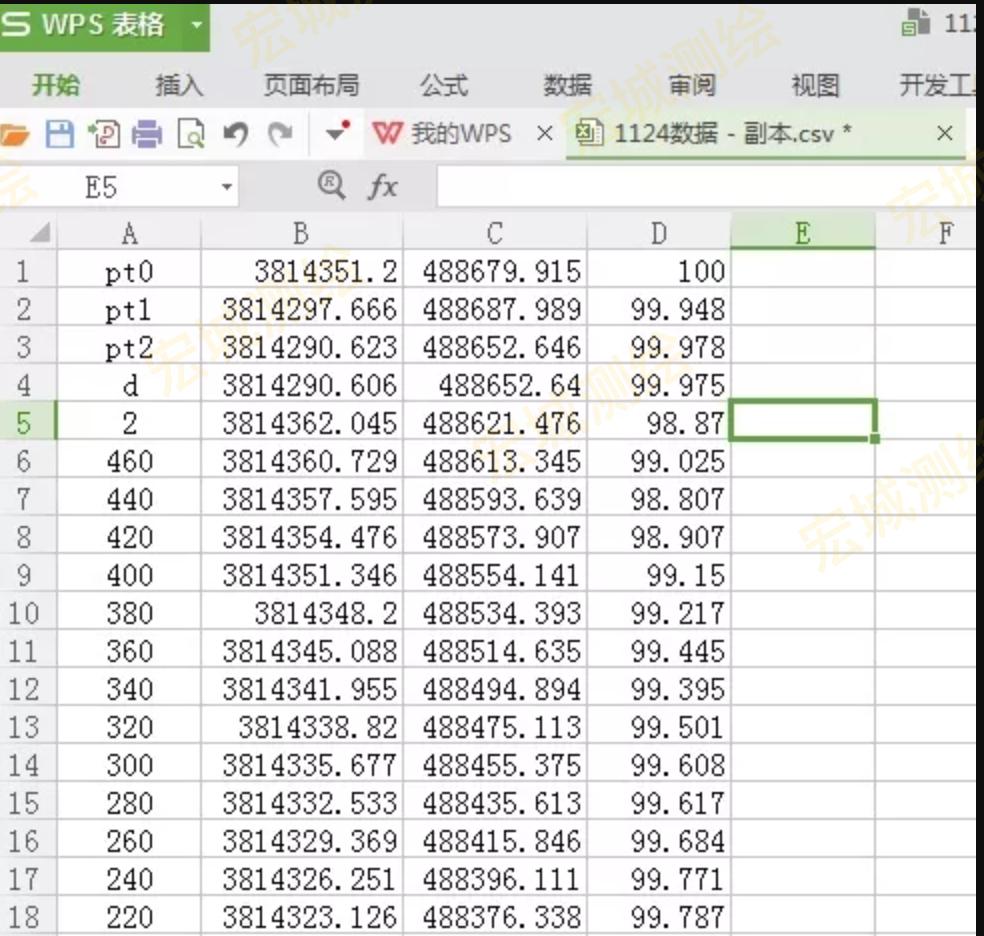Open the 公式 ribbon tab
Viewport: 984px width, 936px height.
click(x=443, y=86)
